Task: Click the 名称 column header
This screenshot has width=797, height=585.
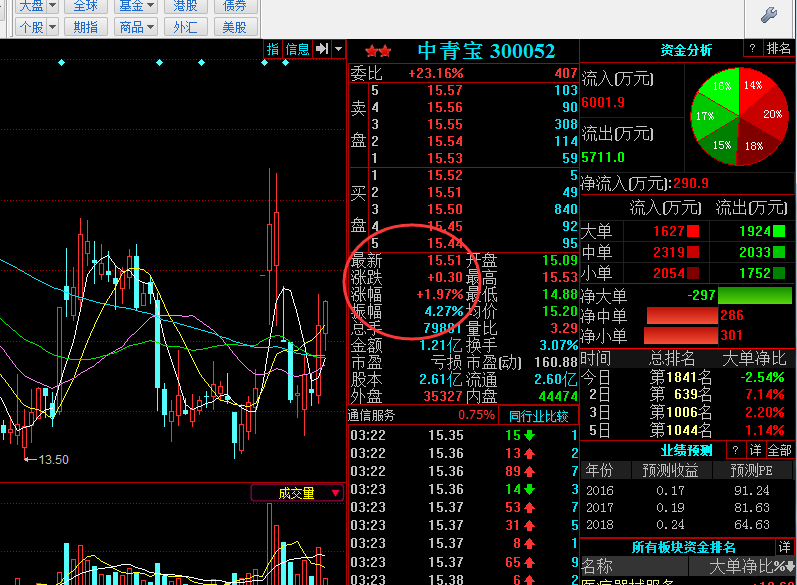Action: pos(597,566)
